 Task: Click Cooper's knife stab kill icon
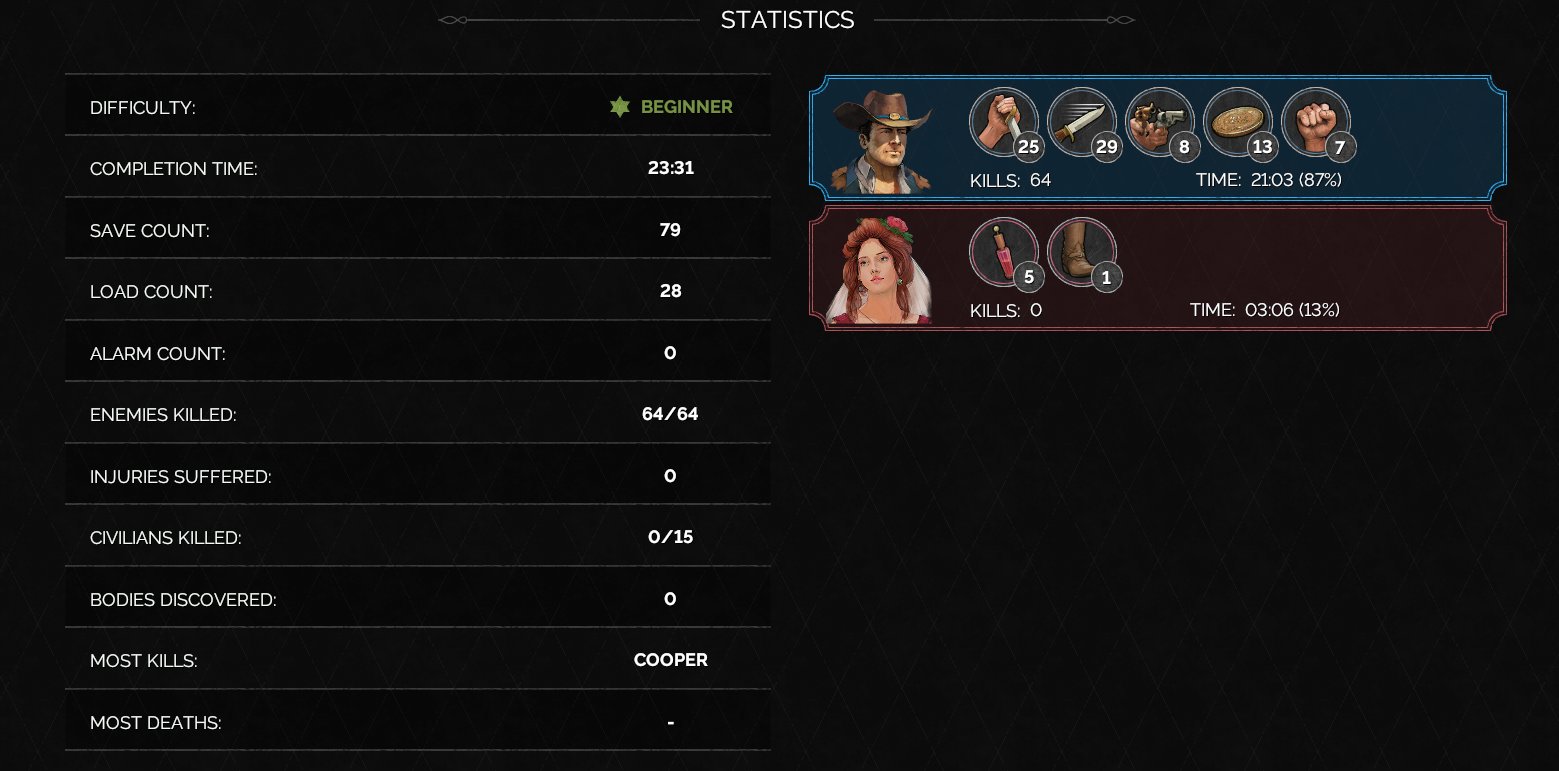[x=1004, y=122]
